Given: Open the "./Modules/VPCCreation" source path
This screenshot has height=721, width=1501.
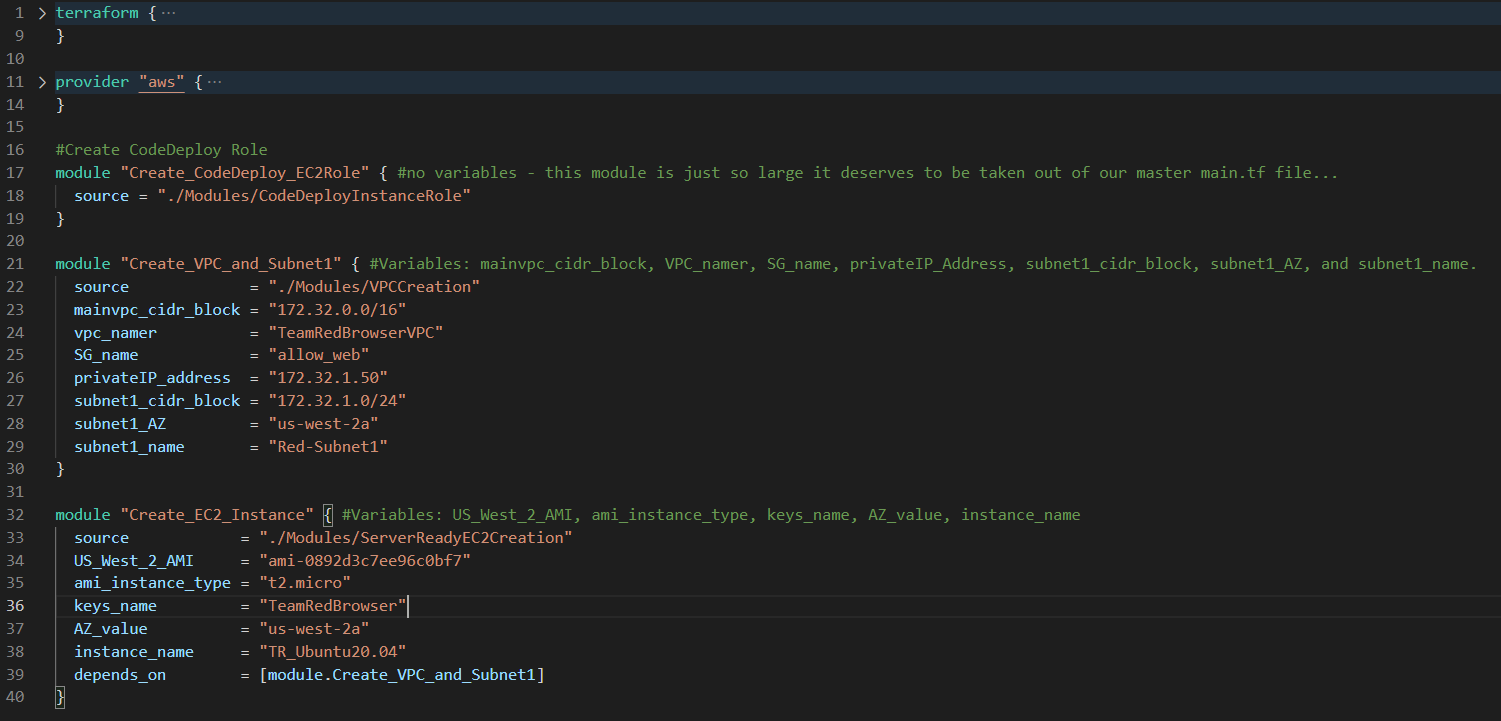Looking at the screenshot, I should pos(374,287).
